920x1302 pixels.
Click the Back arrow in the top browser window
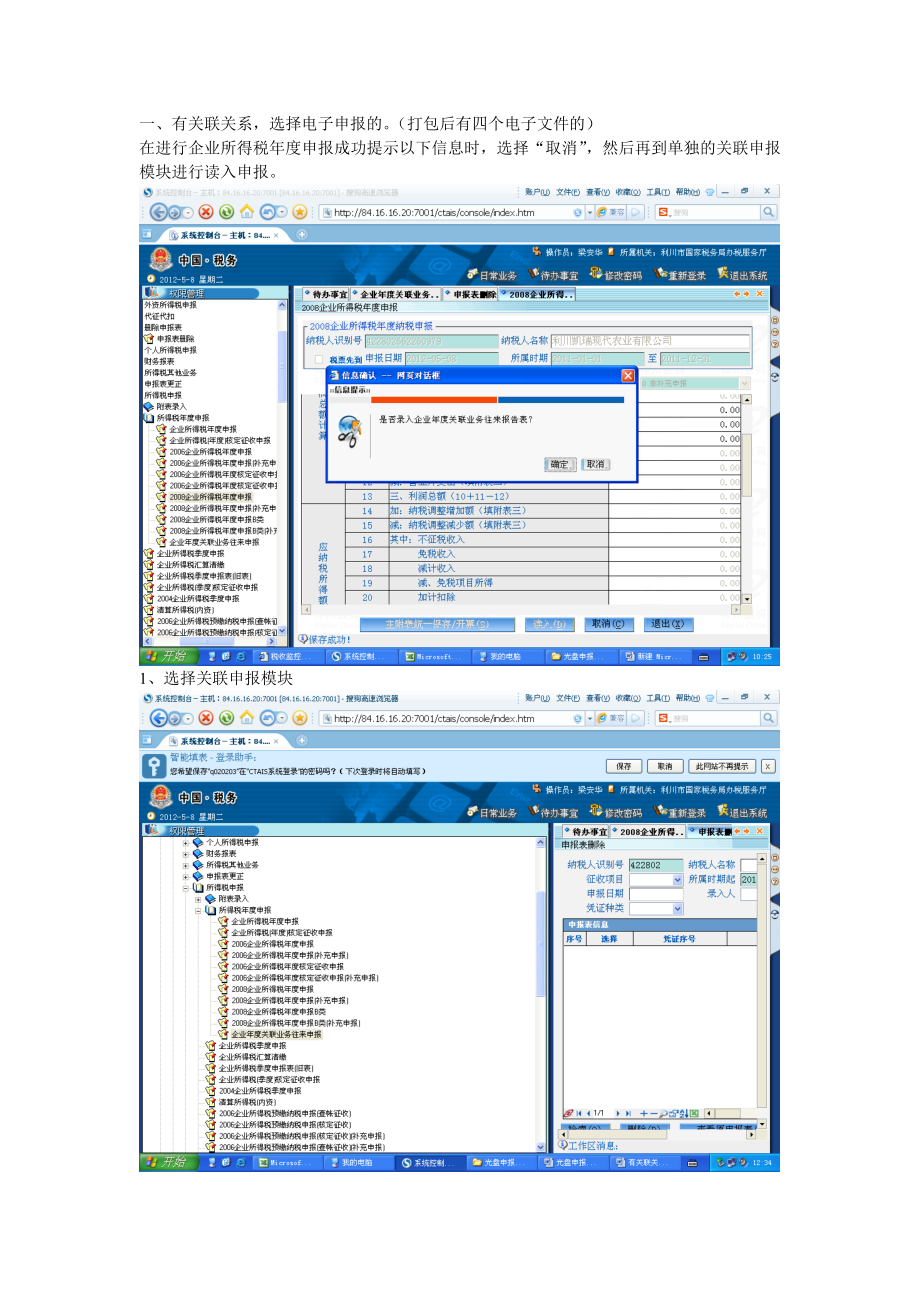point(158,212)
